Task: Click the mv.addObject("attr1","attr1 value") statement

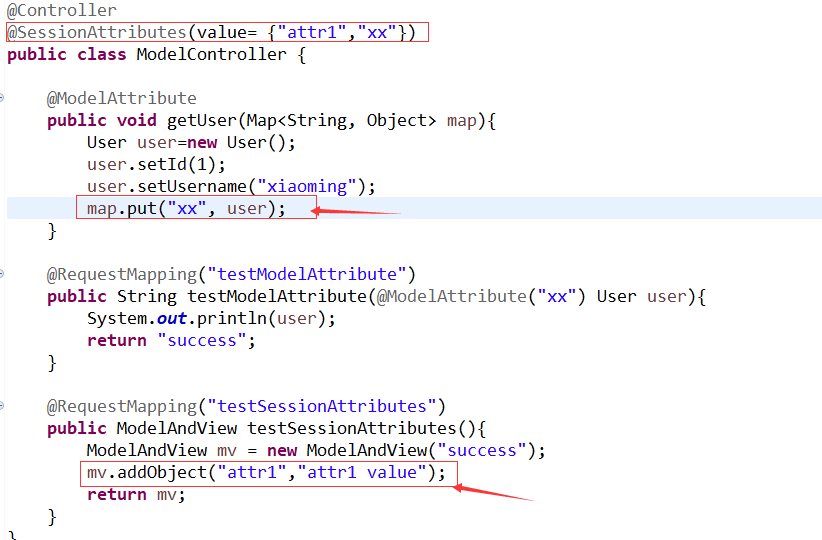Action: [266, 473]
